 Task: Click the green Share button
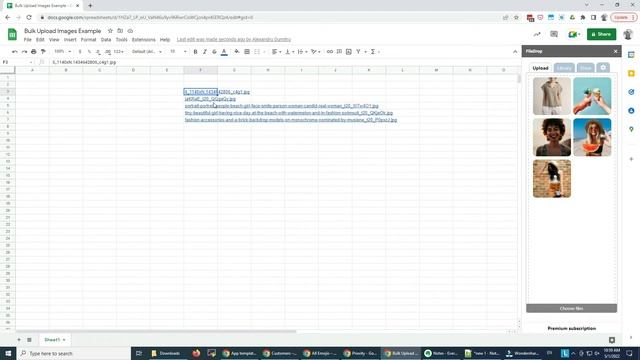(601, 34)
